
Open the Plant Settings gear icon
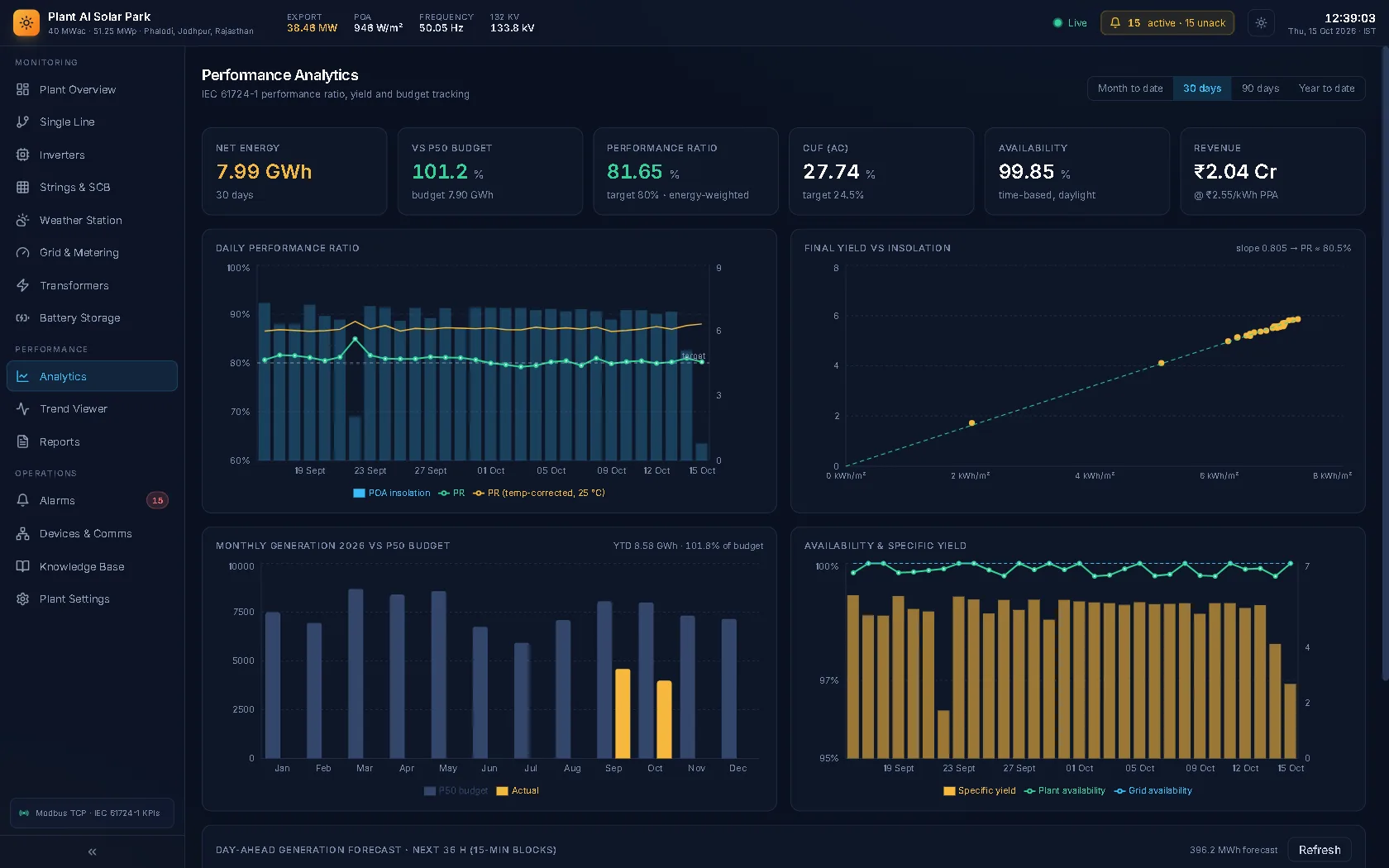(x=22, y=599)
